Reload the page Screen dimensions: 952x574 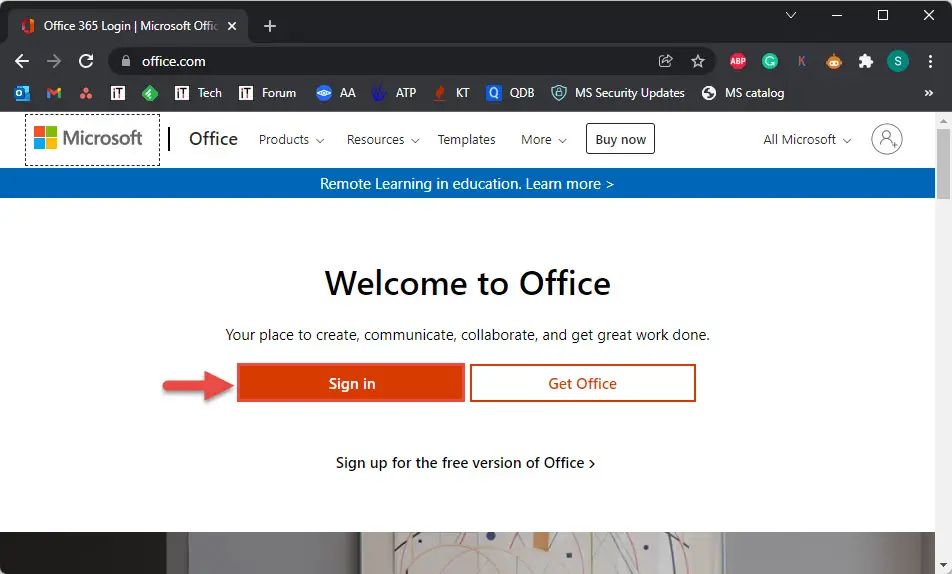(x=86, y=61)
